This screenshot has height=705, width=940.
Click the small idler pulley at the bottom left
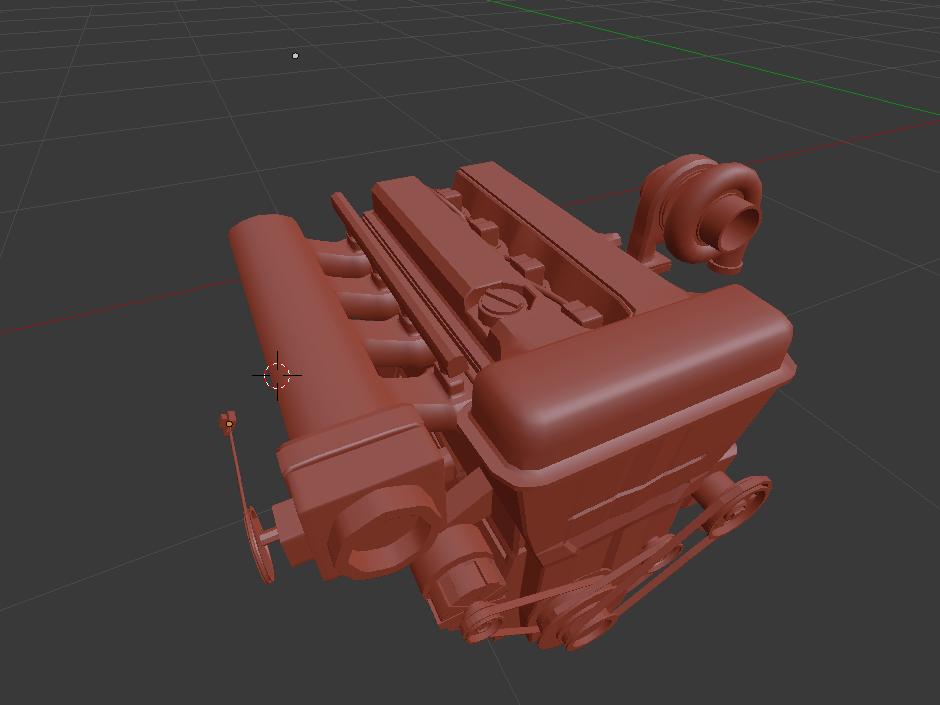click(x=483, y=622)
